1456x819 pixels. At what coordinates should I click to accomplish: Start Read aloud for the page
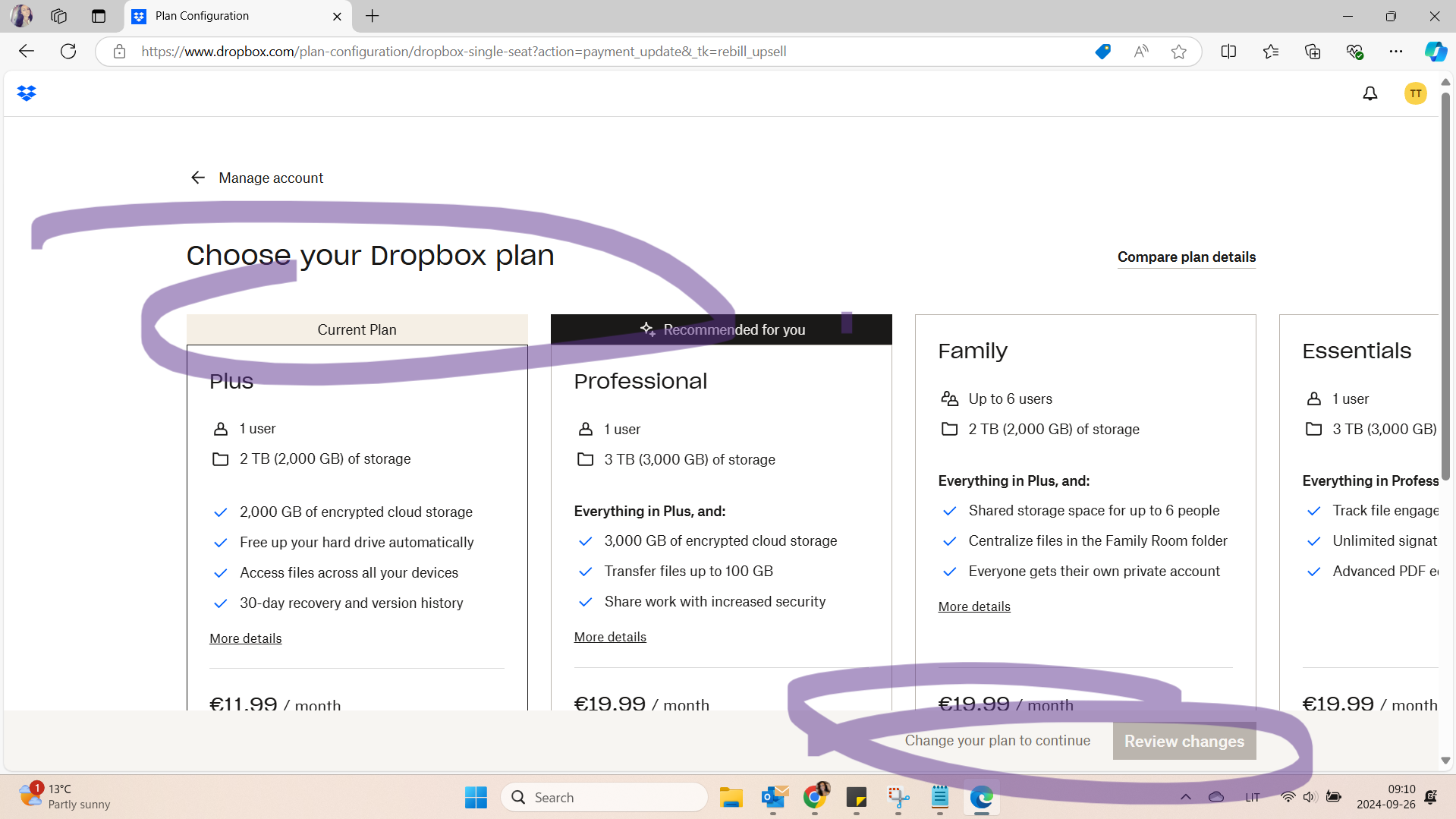1141,51
